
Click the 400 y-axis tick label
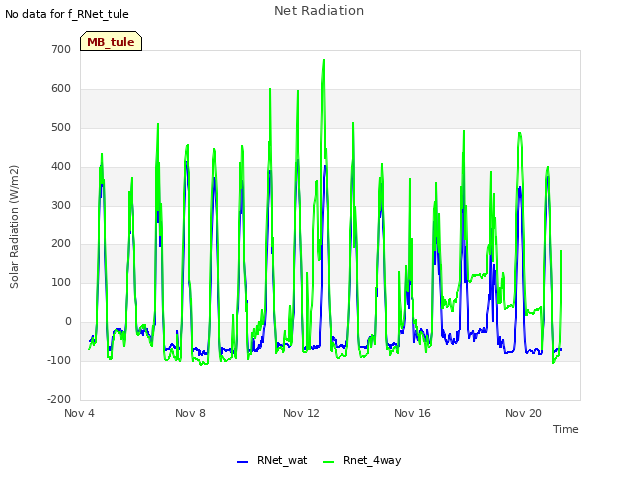click(61, 167)
